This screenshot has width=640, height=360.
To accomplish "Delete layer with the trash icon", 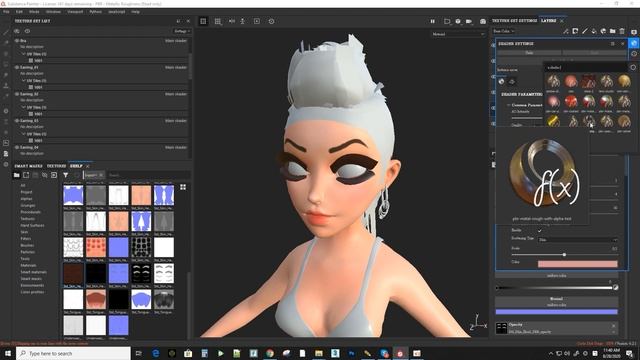I will click(x=622, y=31).
